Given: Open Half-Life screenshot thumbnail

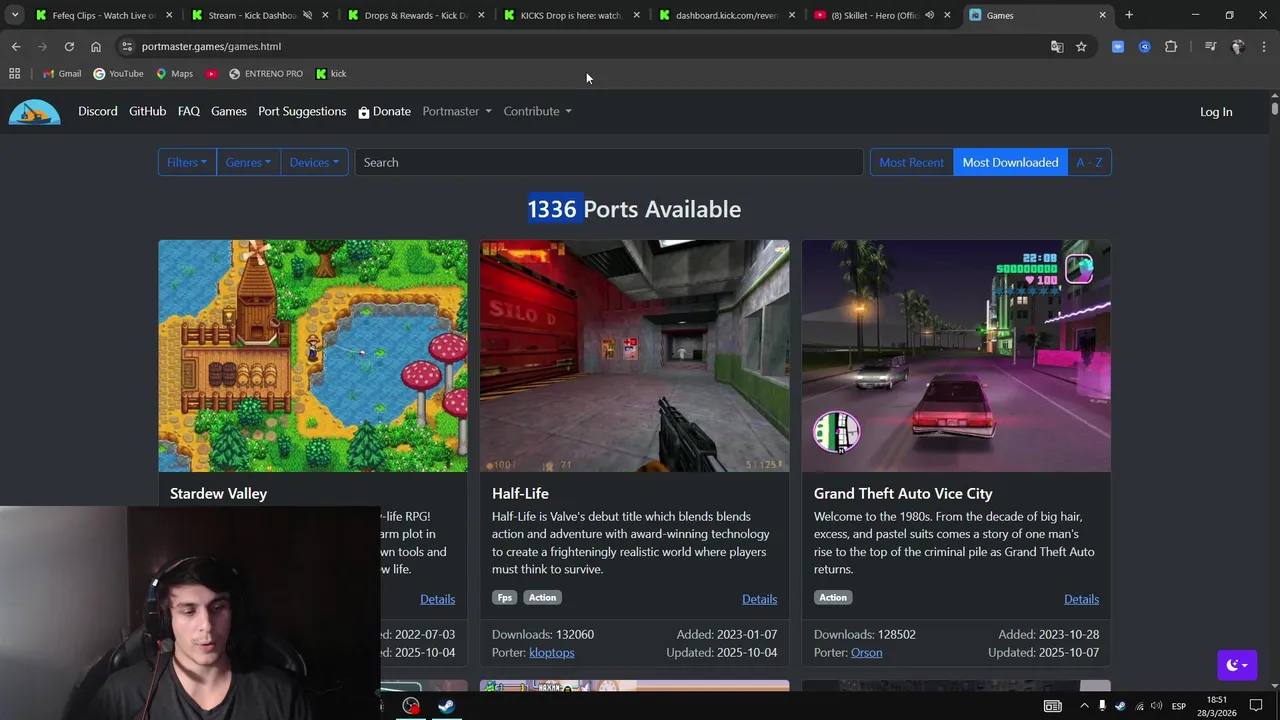Looking at the screenshot, I should click(x=634, y=355).
